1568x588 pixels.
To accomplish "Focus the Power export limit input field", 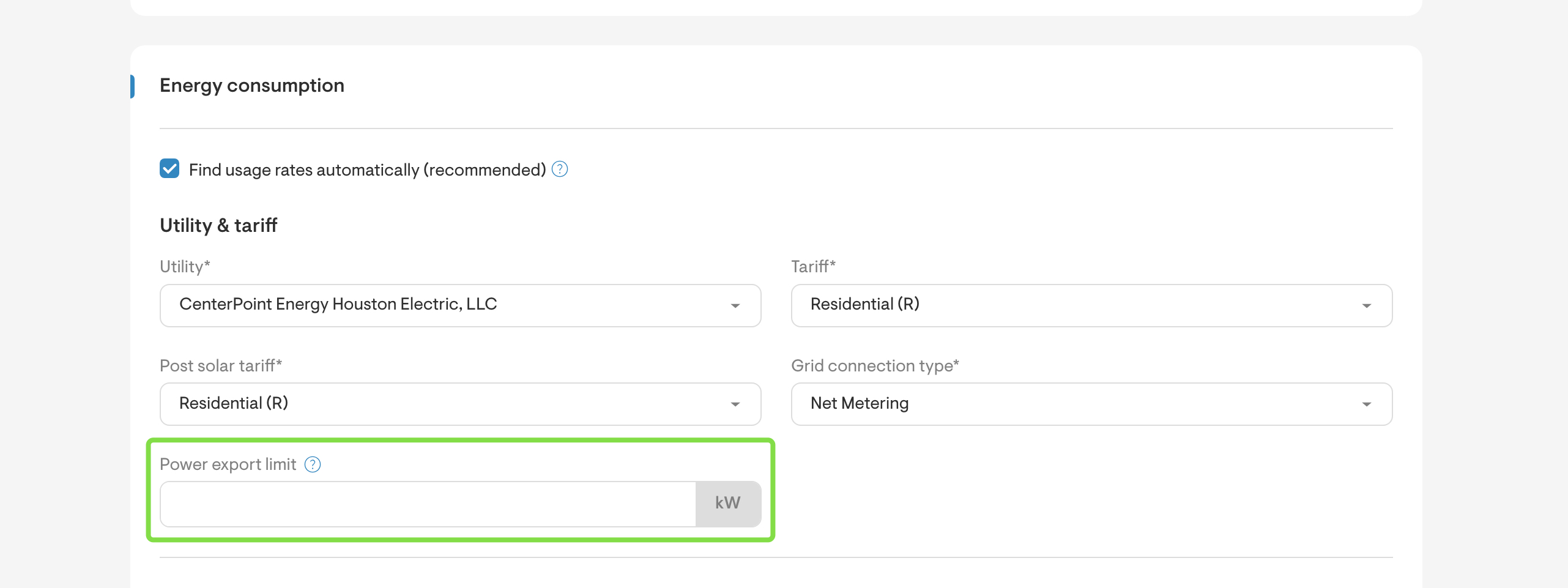I will tap(428, 504).
